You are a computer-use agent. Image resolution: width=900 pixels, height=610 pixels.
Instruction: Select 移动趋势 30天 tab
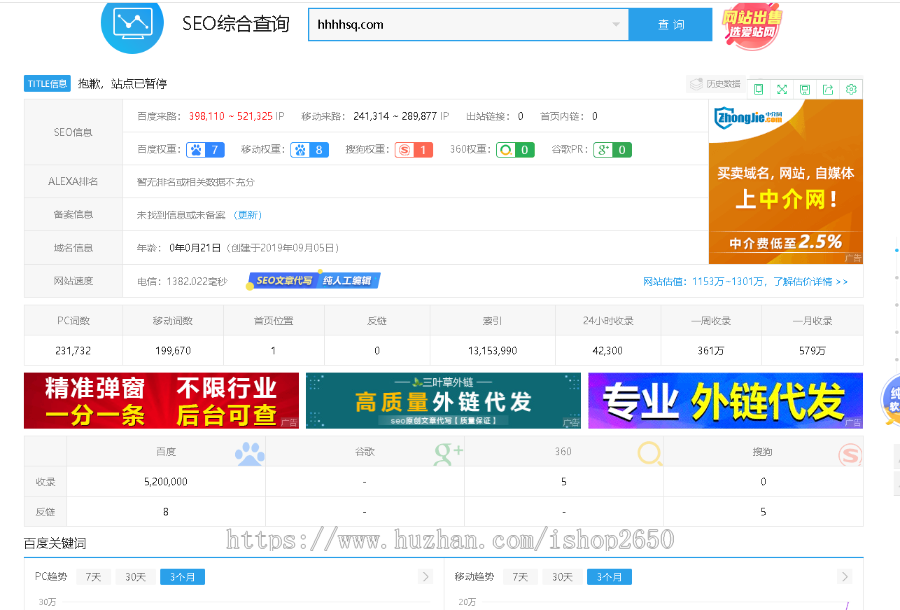click(x=562, y=577)
